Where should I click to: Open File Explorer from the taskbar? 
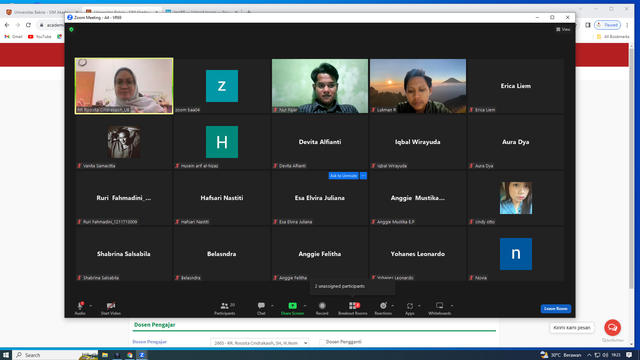[x=105, y=355]
